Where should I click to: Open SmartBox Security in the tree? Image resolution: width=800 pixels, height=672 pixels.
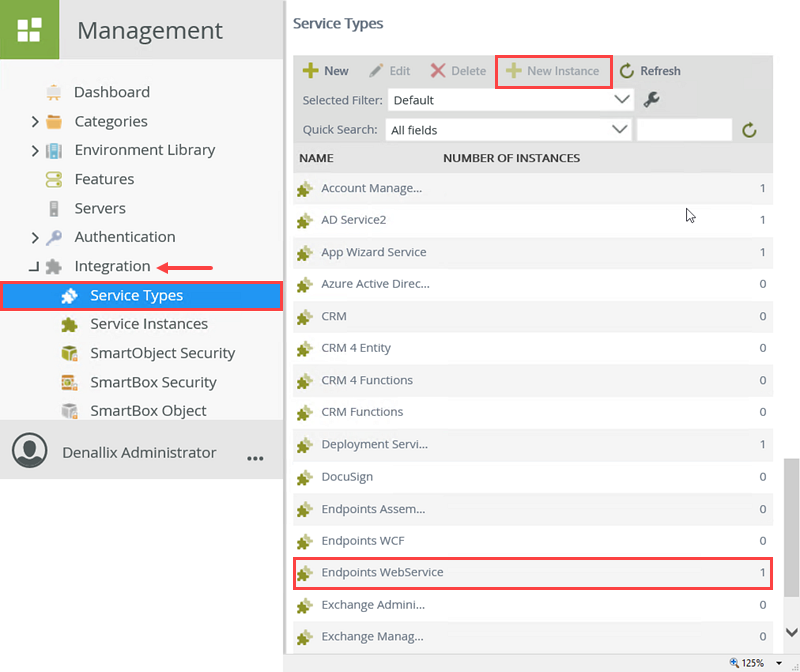pos(154,382)
